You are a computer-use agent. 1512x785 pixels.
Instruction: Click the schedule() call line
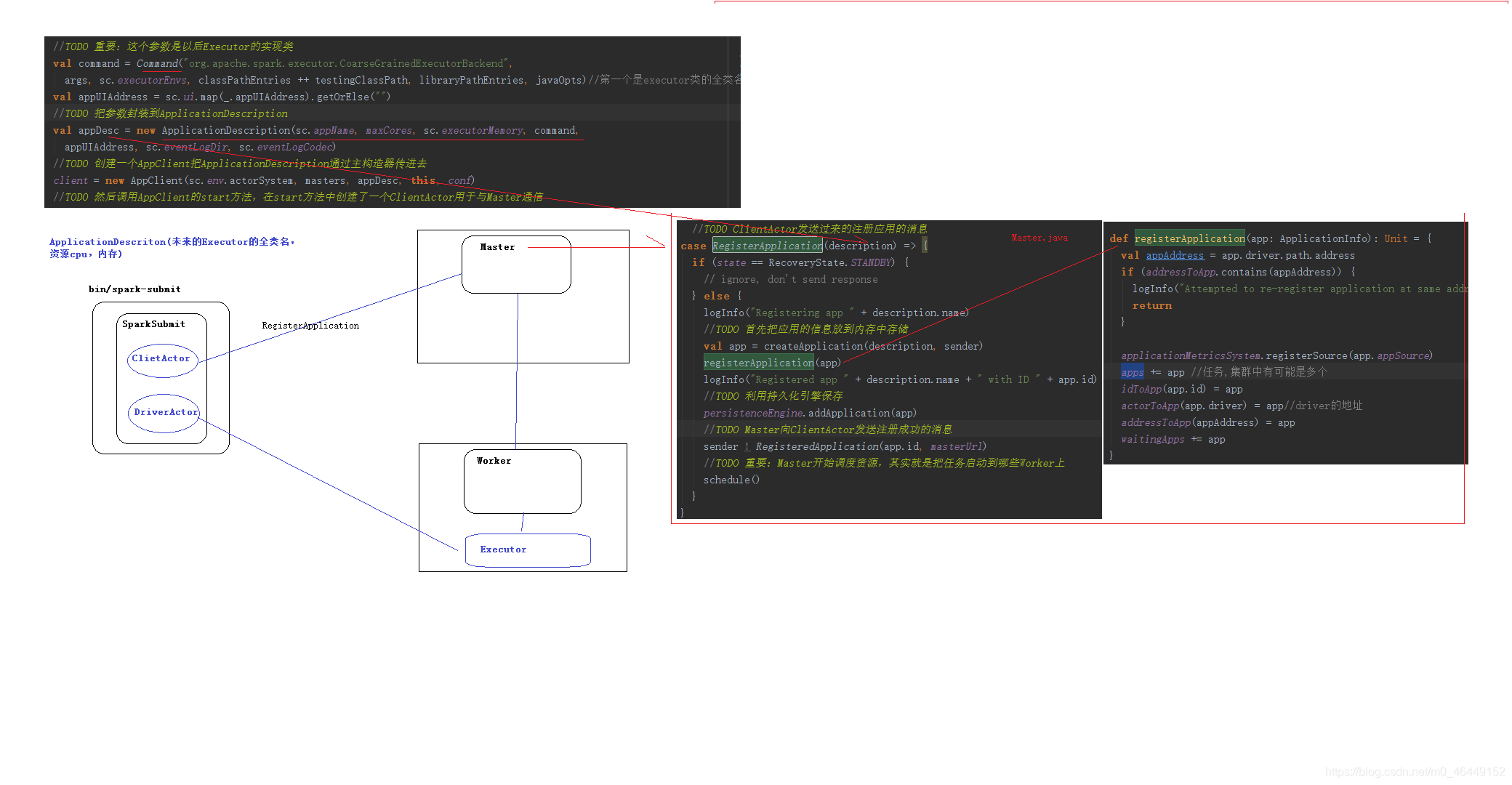tap(731, 480)
